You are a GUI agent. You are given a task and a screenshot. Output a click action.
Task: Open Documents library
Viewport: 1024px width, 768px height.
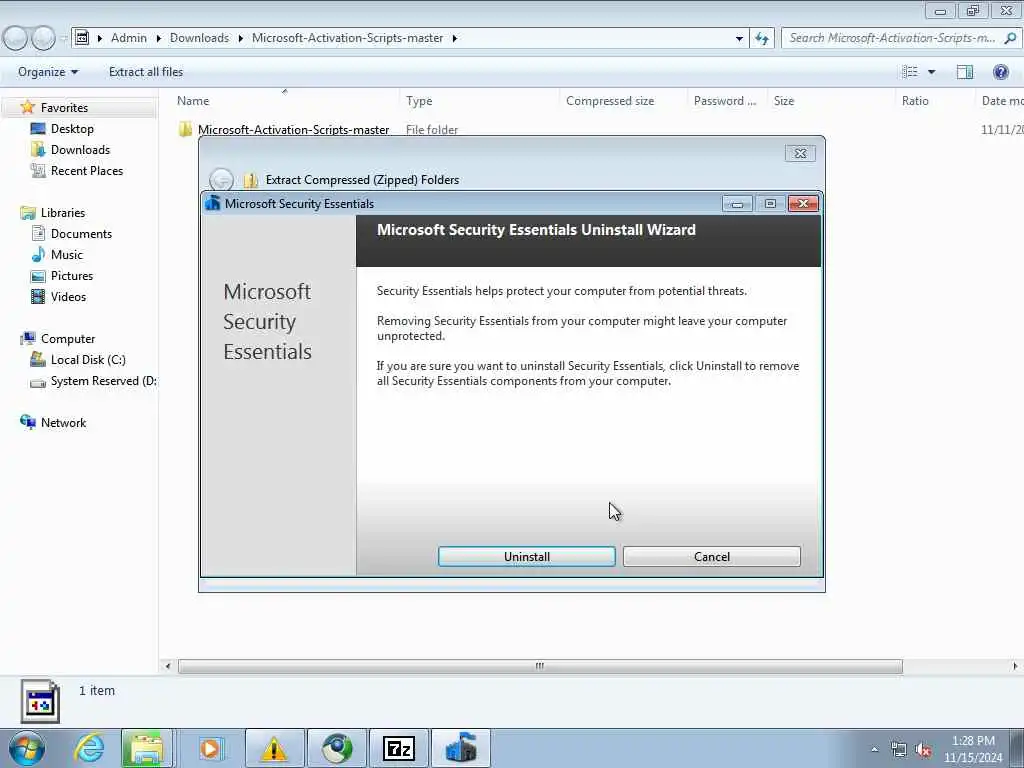pyautogui.click(x=81, y=233)
